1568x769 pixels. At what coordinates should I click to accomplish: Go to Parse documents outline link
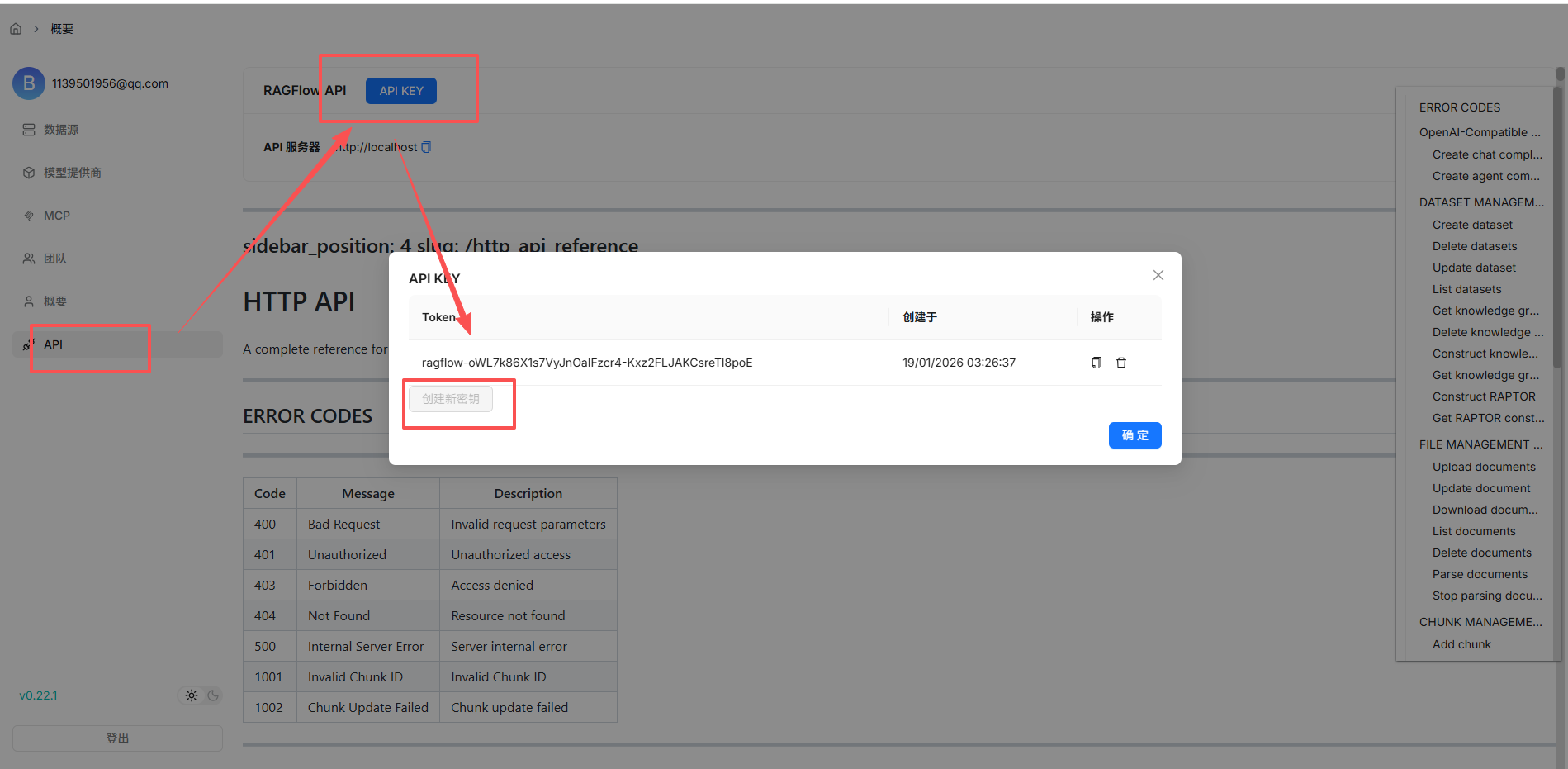click(1480, 574)
